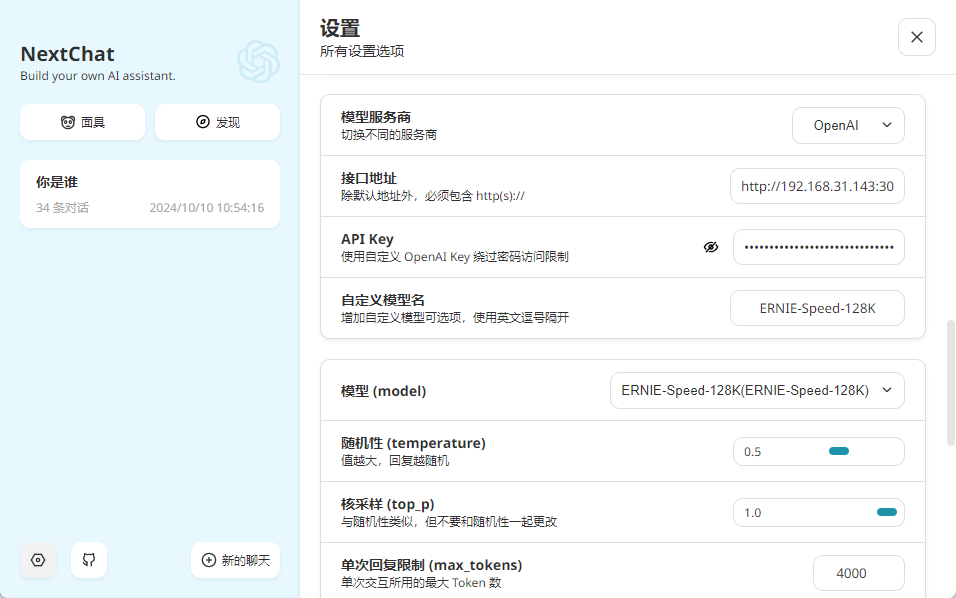Edit the max_tokens field showing 4000

858,573
